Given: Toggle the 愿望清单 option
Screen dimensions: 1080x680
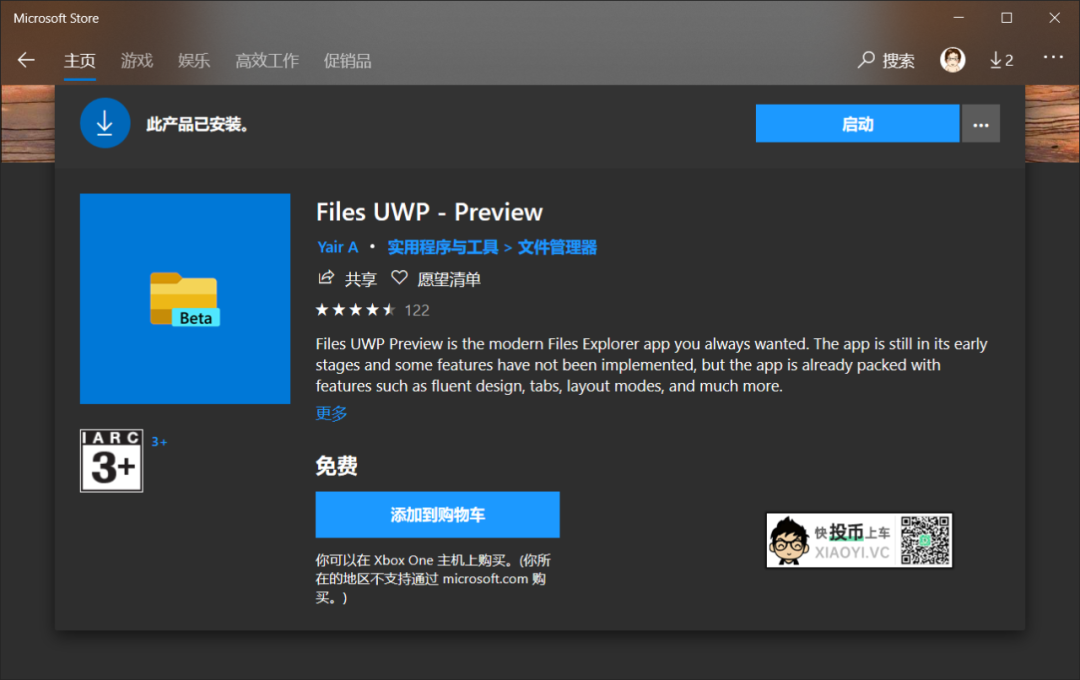Looking at the screenshot, I should 449,278.
